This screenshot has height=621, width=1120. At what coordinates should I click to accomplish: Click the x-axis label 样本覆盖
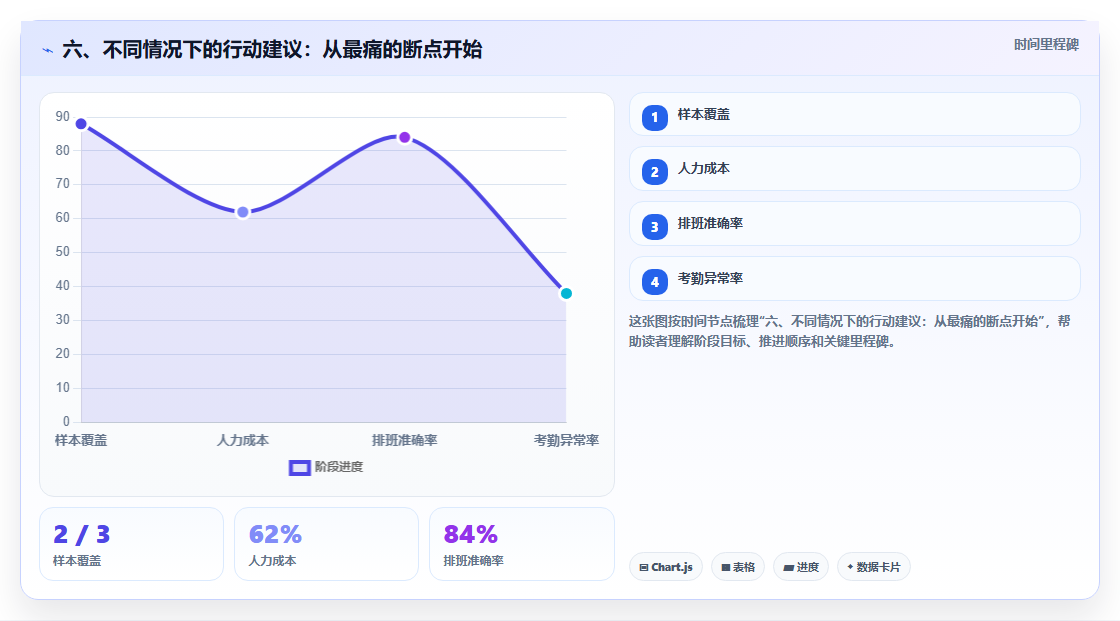click(x=81, y=440)
